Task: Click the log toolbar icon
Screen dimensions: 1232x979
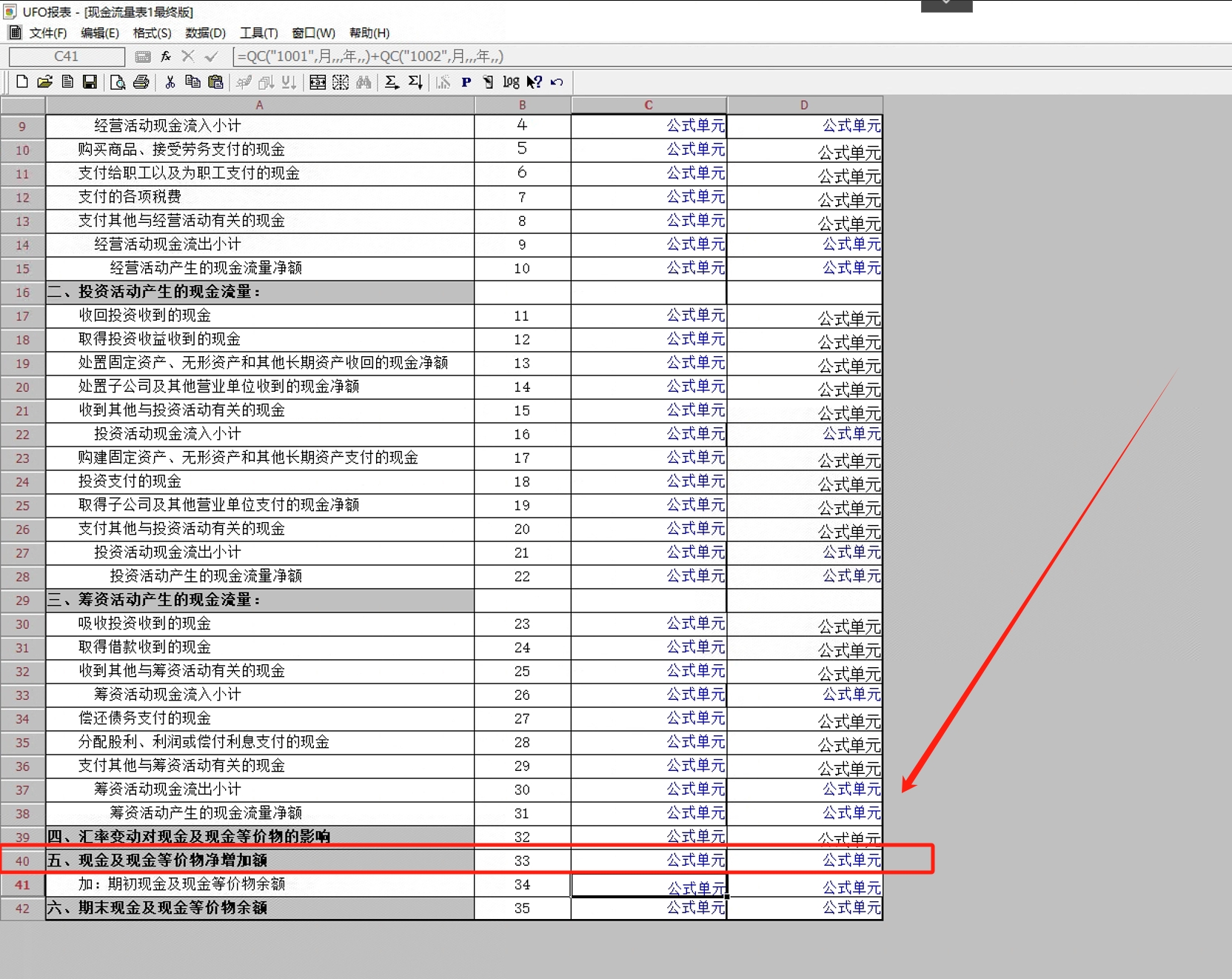Action: click(x=511, y=82)
